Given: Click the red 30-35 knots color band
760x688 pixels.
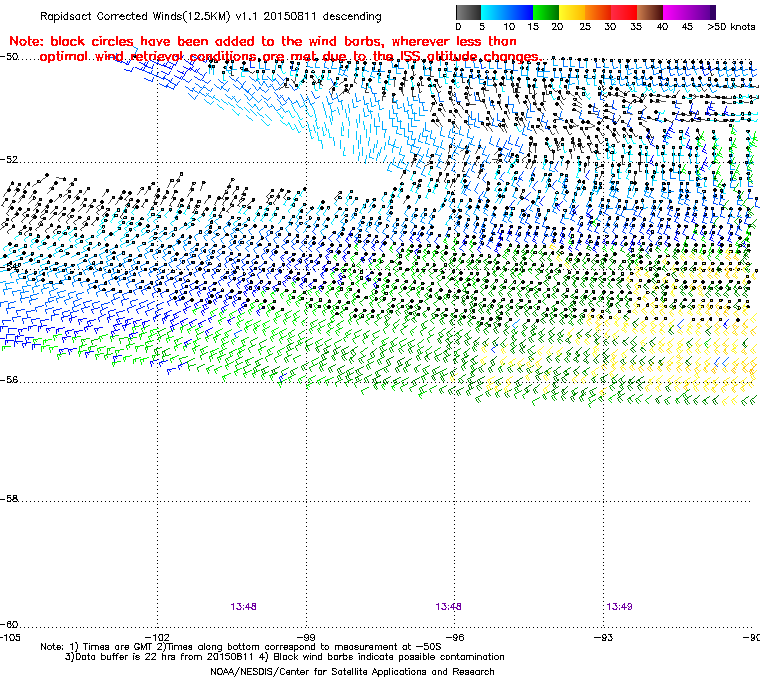Looking at the screenshot, I should [x=624, y=12].
